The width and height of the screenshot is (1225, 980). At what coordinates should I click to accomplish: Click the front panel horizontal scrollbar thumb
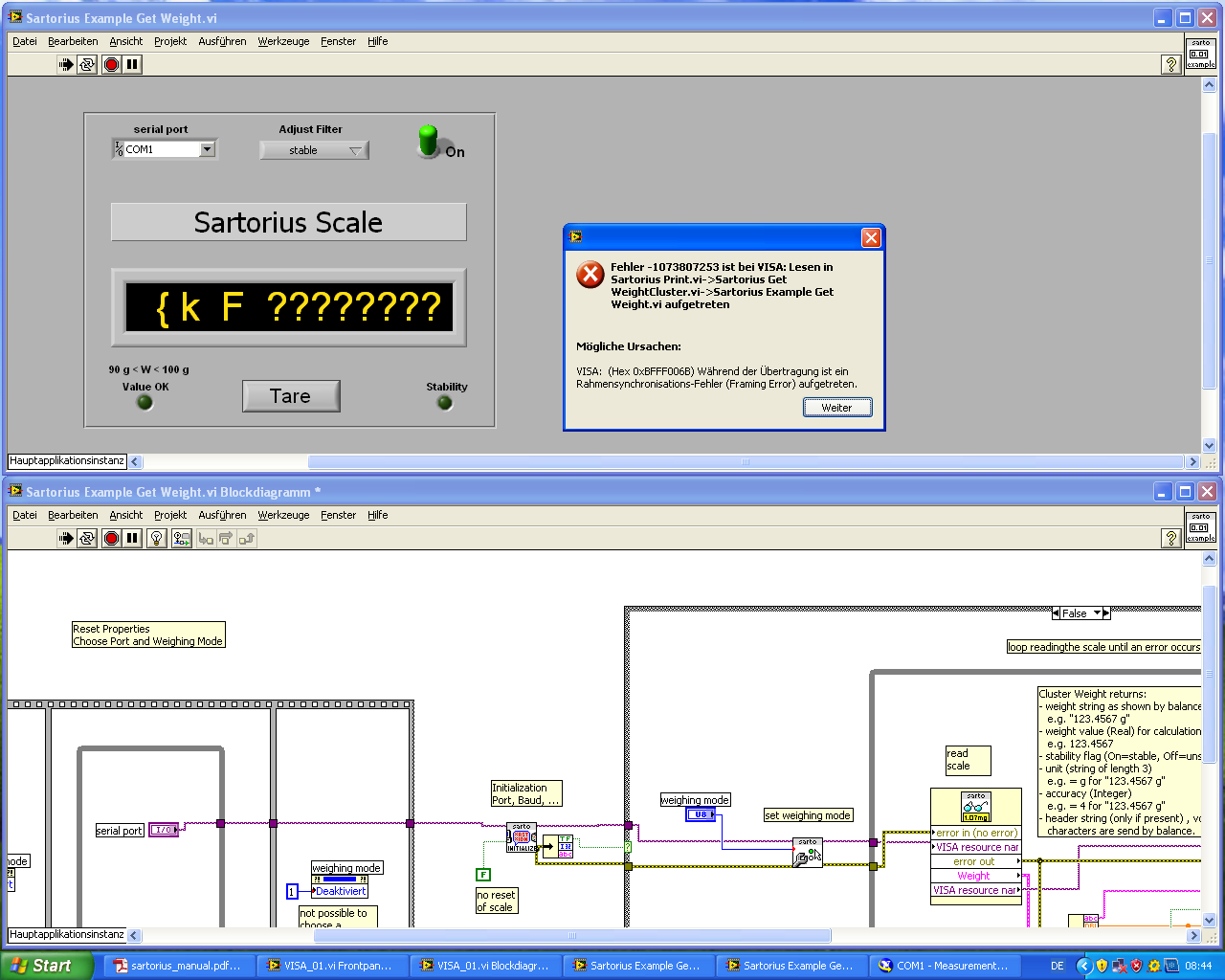746,461
